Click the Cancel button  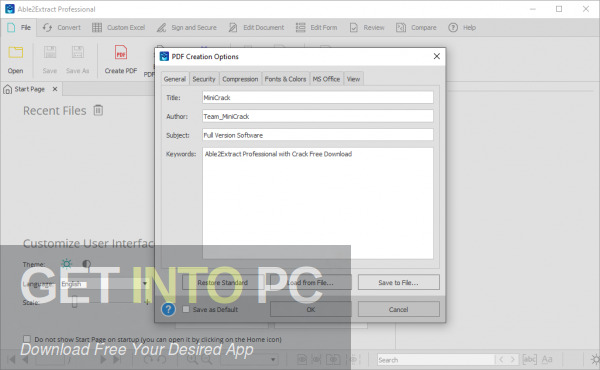point(398,309)
